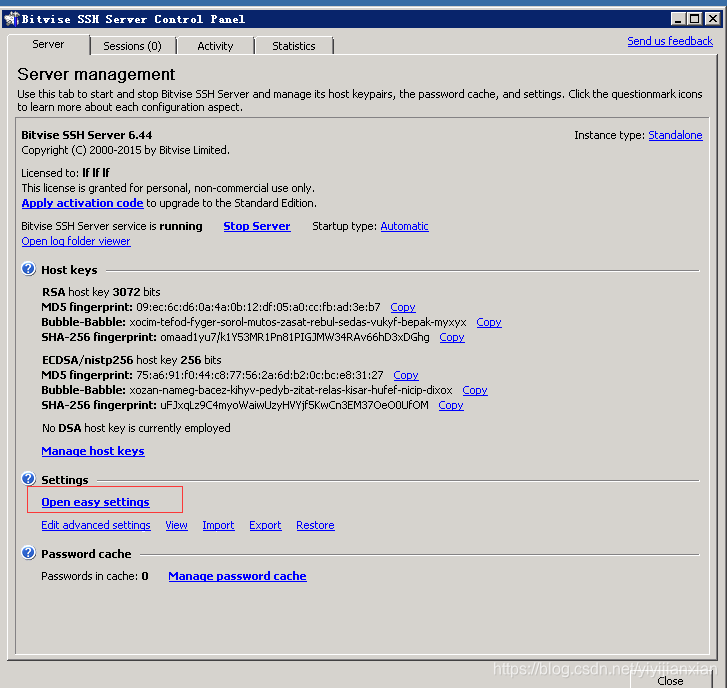Click 'ECDSA/nistp256 host key 256 bits' text
727x688 pixels.
coord(132,360)
